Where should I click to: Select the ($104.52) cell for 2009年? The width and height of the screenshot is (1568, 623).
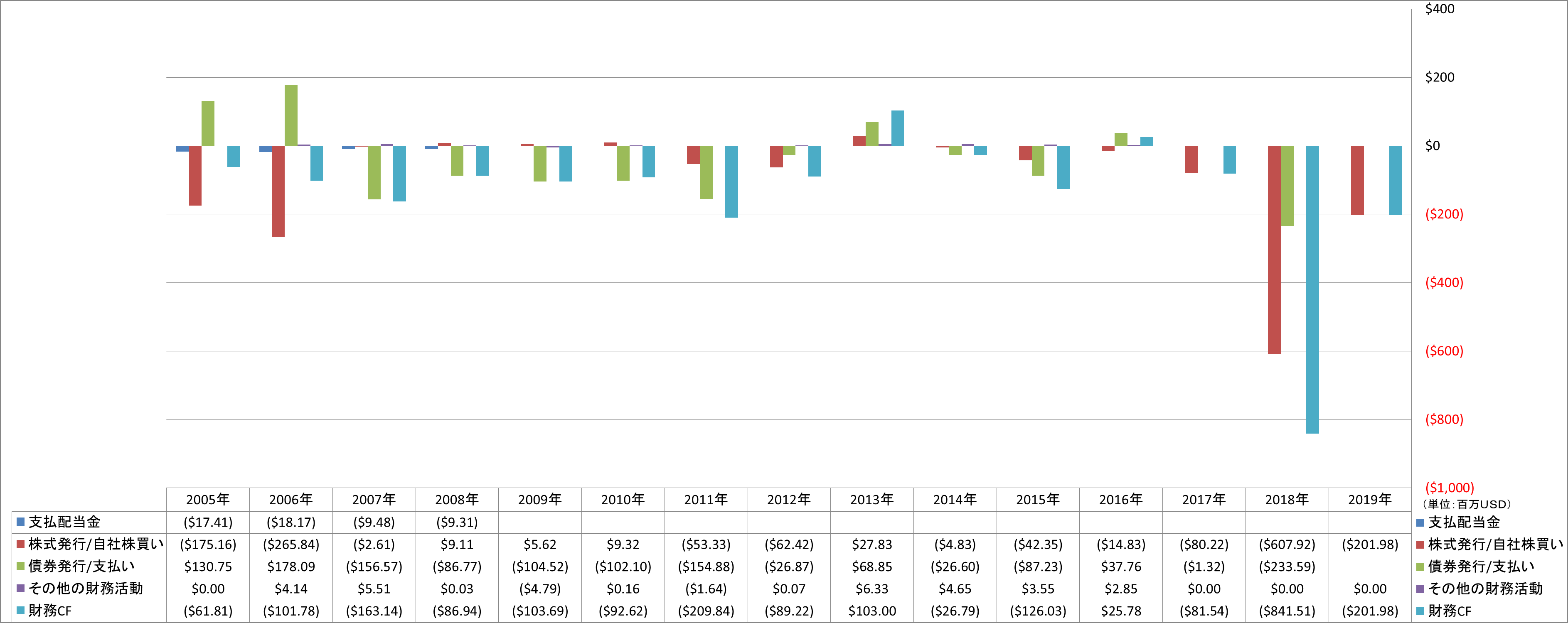[x=540, y=567]
